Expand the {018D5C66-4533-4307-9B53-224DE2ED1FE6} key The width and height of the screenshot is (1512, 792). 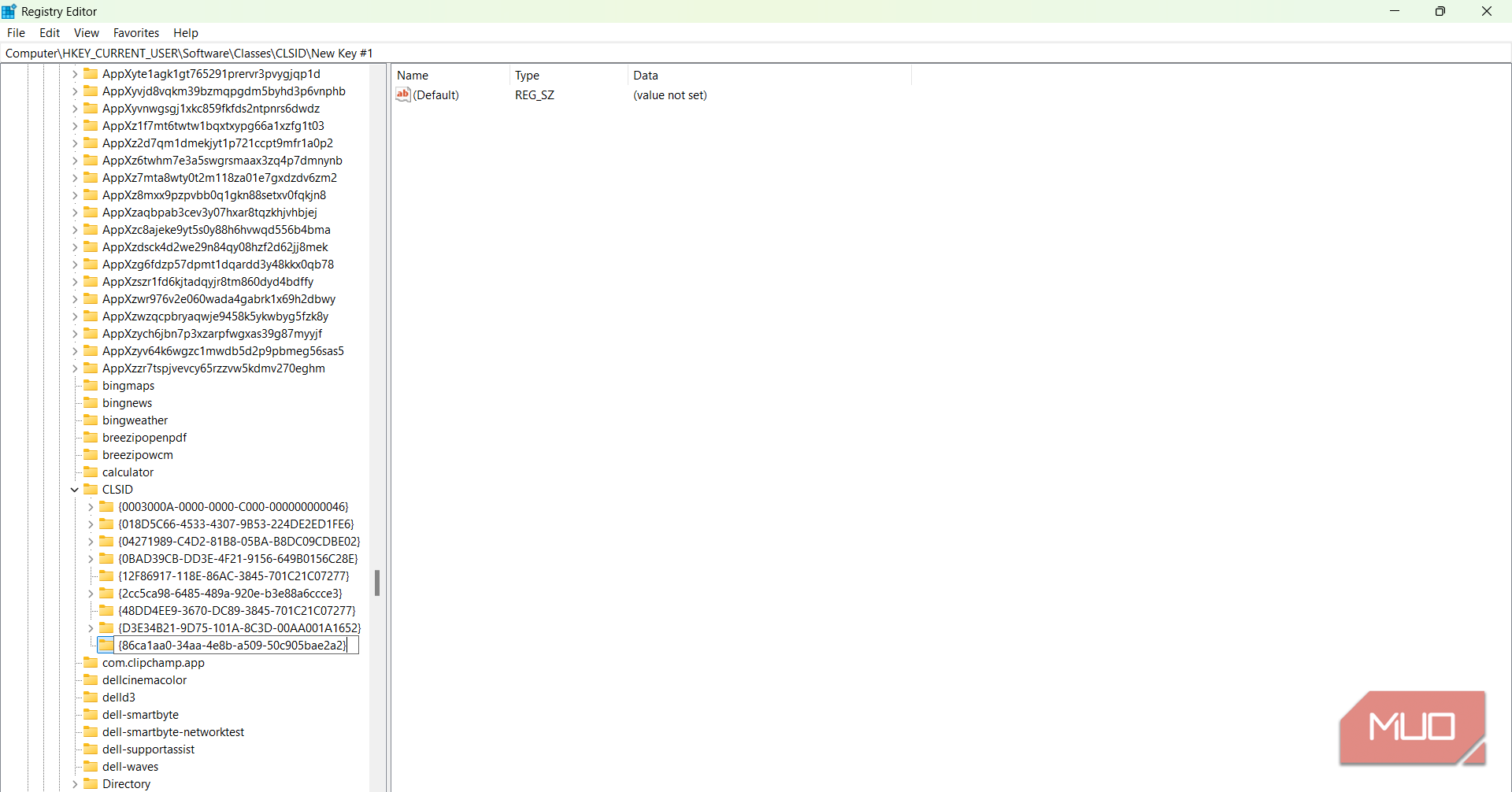[91, 524]
